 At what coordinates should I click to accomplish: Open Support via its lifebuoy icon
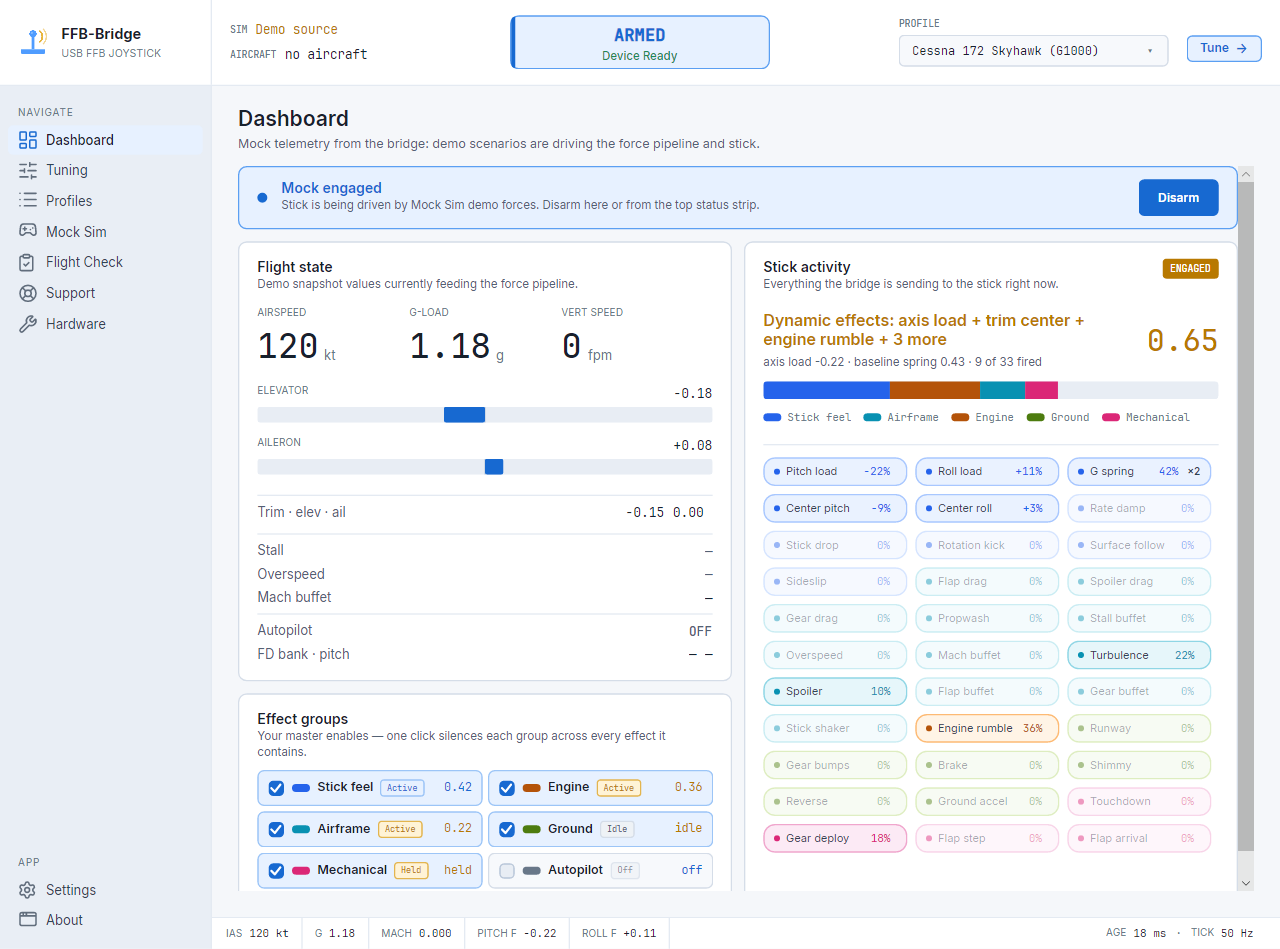28,293
